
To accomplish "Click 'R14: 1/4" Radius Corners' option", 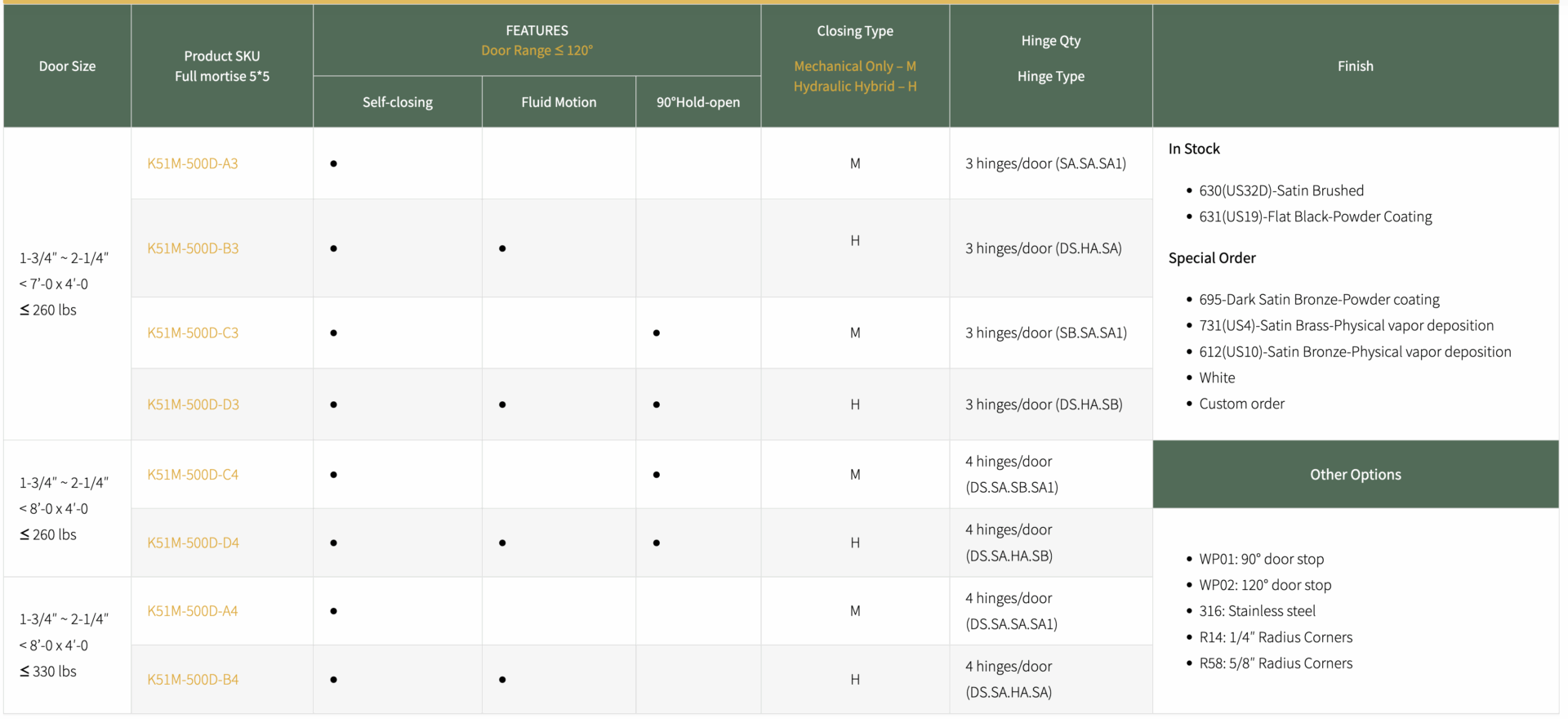I will pos(1276,638).
